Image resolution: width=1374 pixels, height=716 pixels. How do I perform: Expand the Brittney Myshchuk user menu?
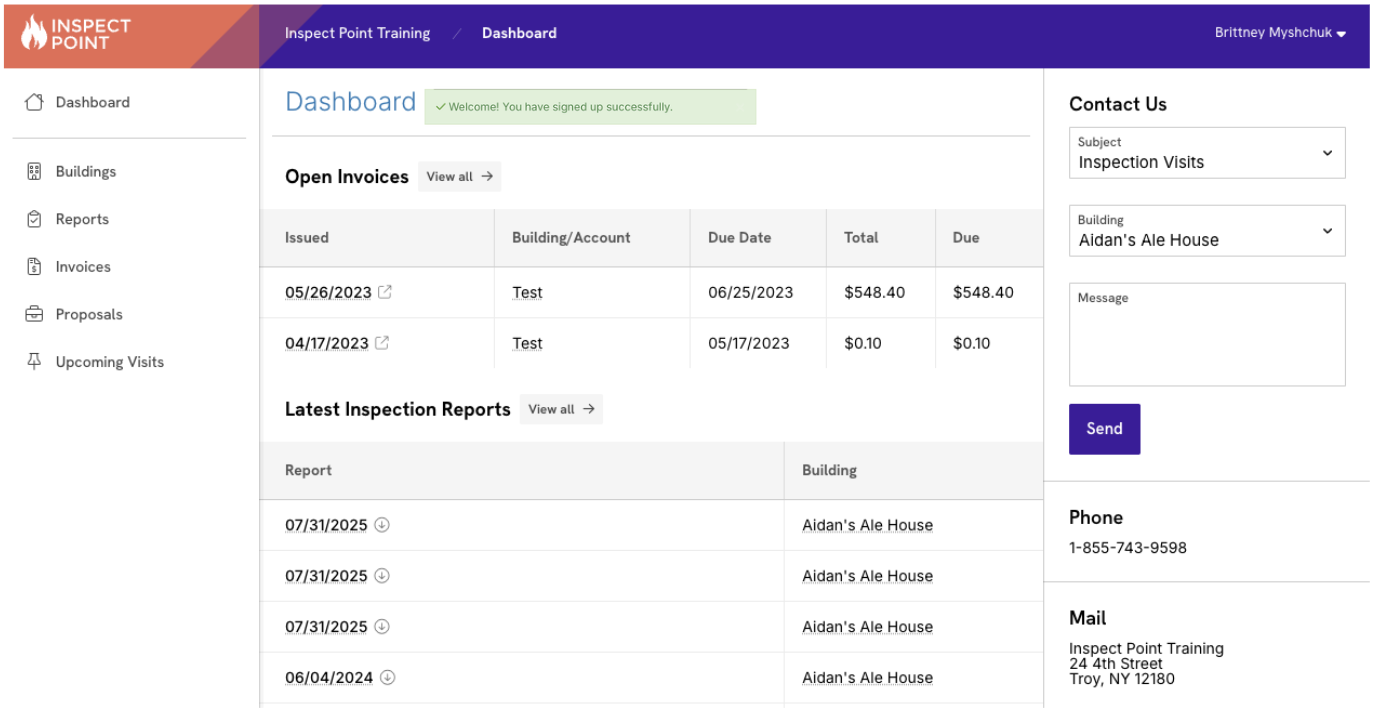tap(1280, 33)
